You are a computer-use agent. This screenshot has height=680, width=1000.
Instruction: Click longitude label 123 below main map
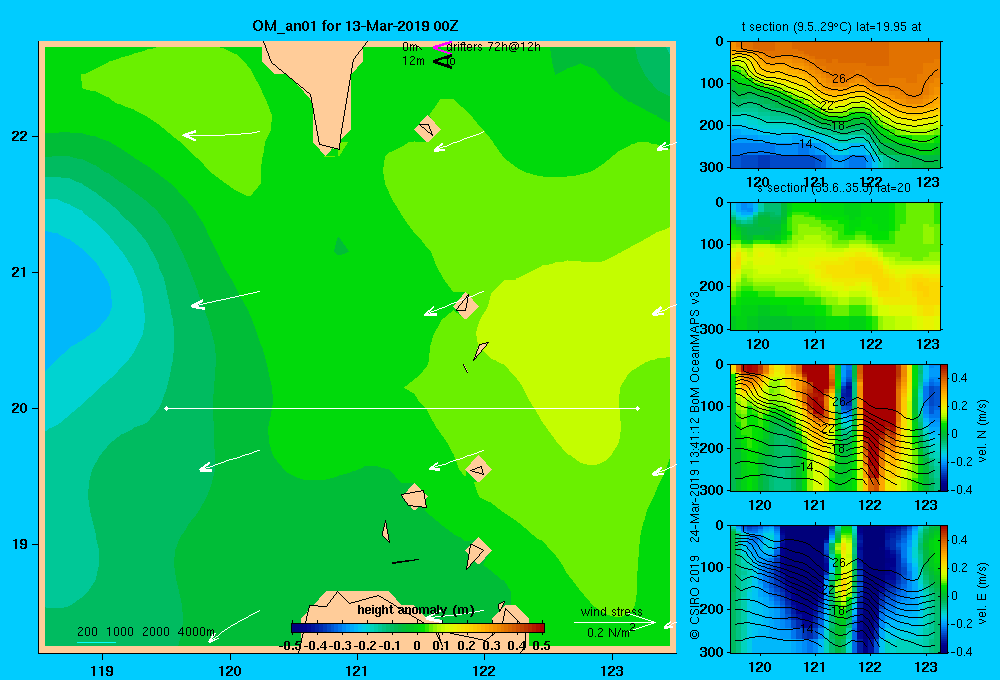612,670
